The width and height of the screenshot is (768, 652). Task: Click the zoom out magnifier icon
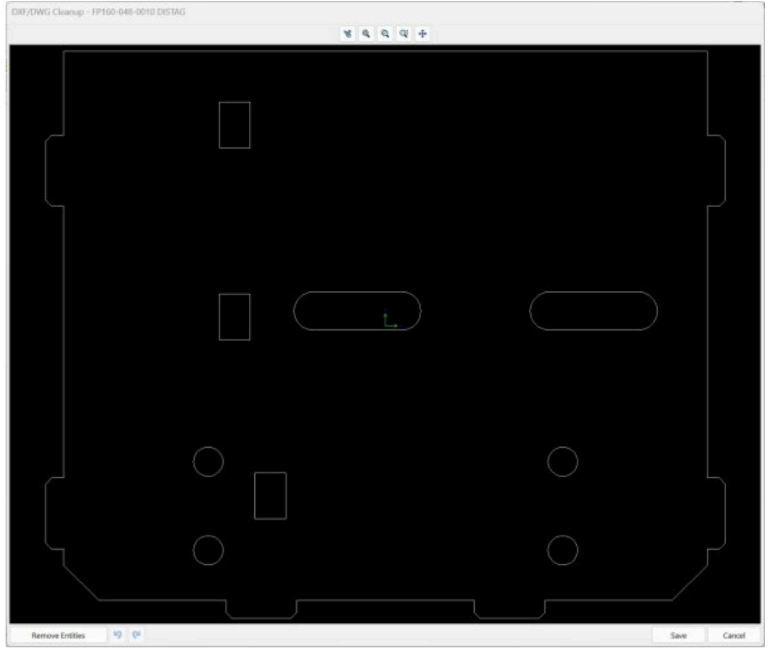coord(385,33)
